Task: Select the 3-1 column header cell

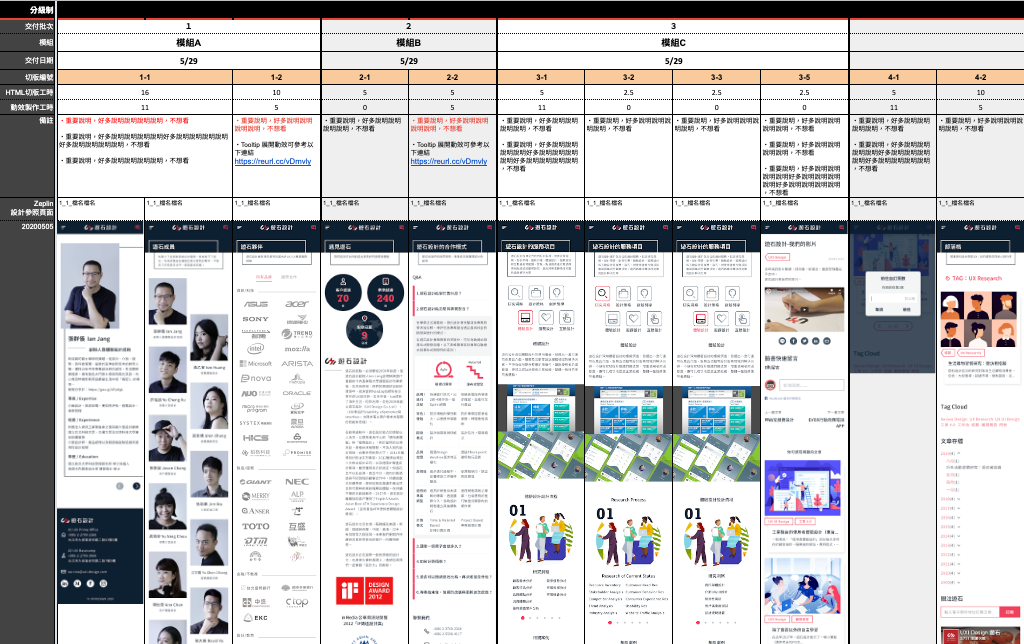Action: click(x=541, y=77)
